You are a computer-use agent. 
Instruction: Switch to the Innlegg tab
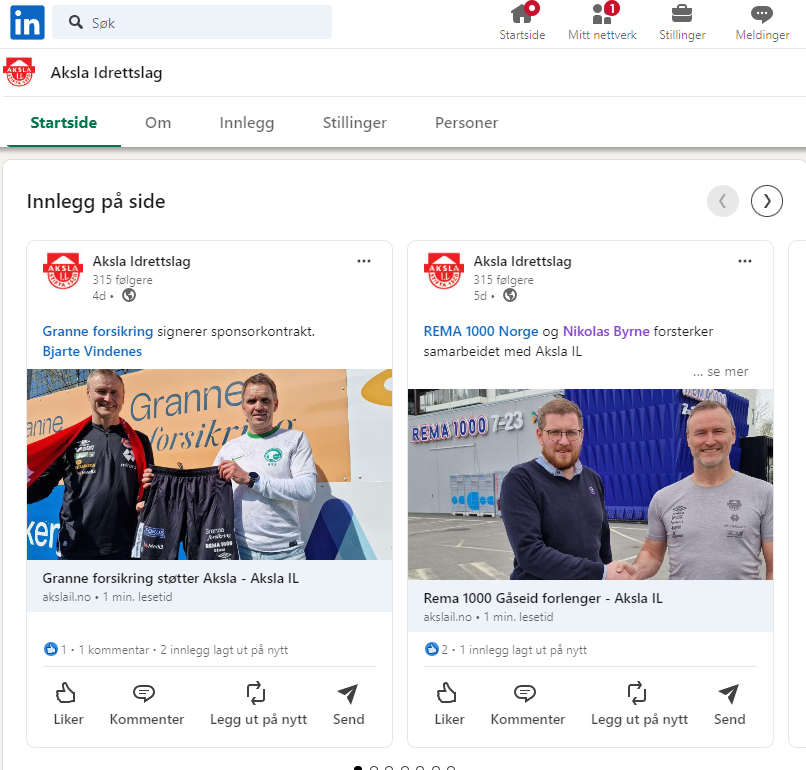247,123
